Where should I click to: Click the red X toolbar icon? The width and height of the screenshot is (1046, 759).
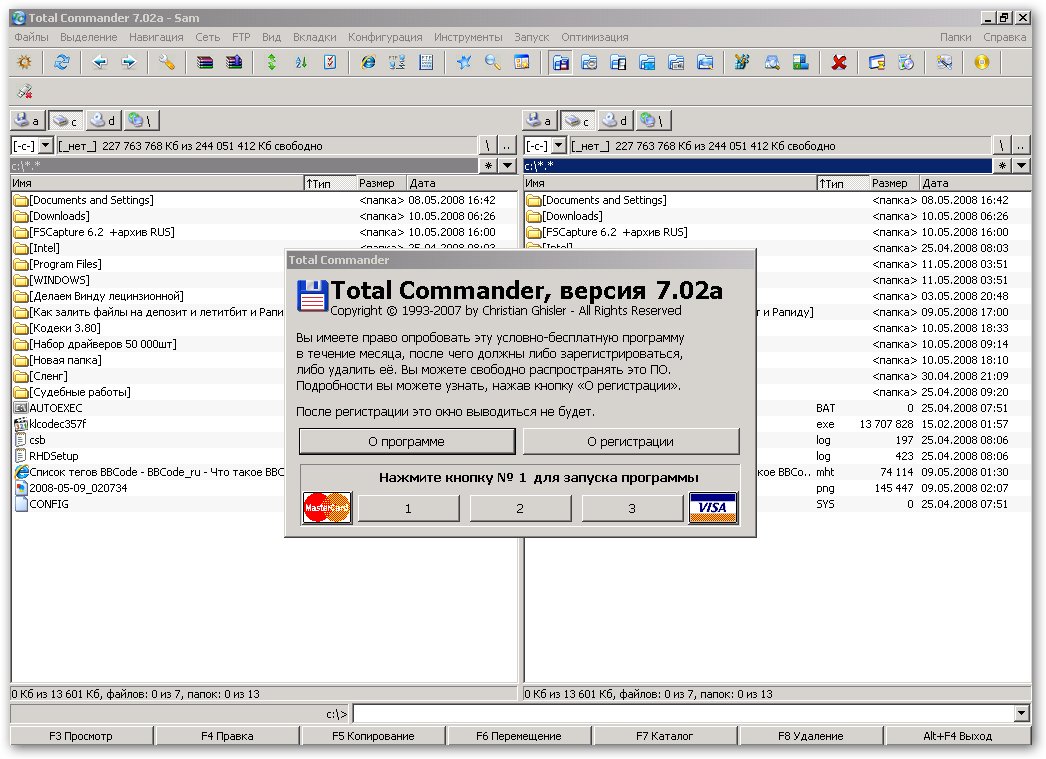839,63
